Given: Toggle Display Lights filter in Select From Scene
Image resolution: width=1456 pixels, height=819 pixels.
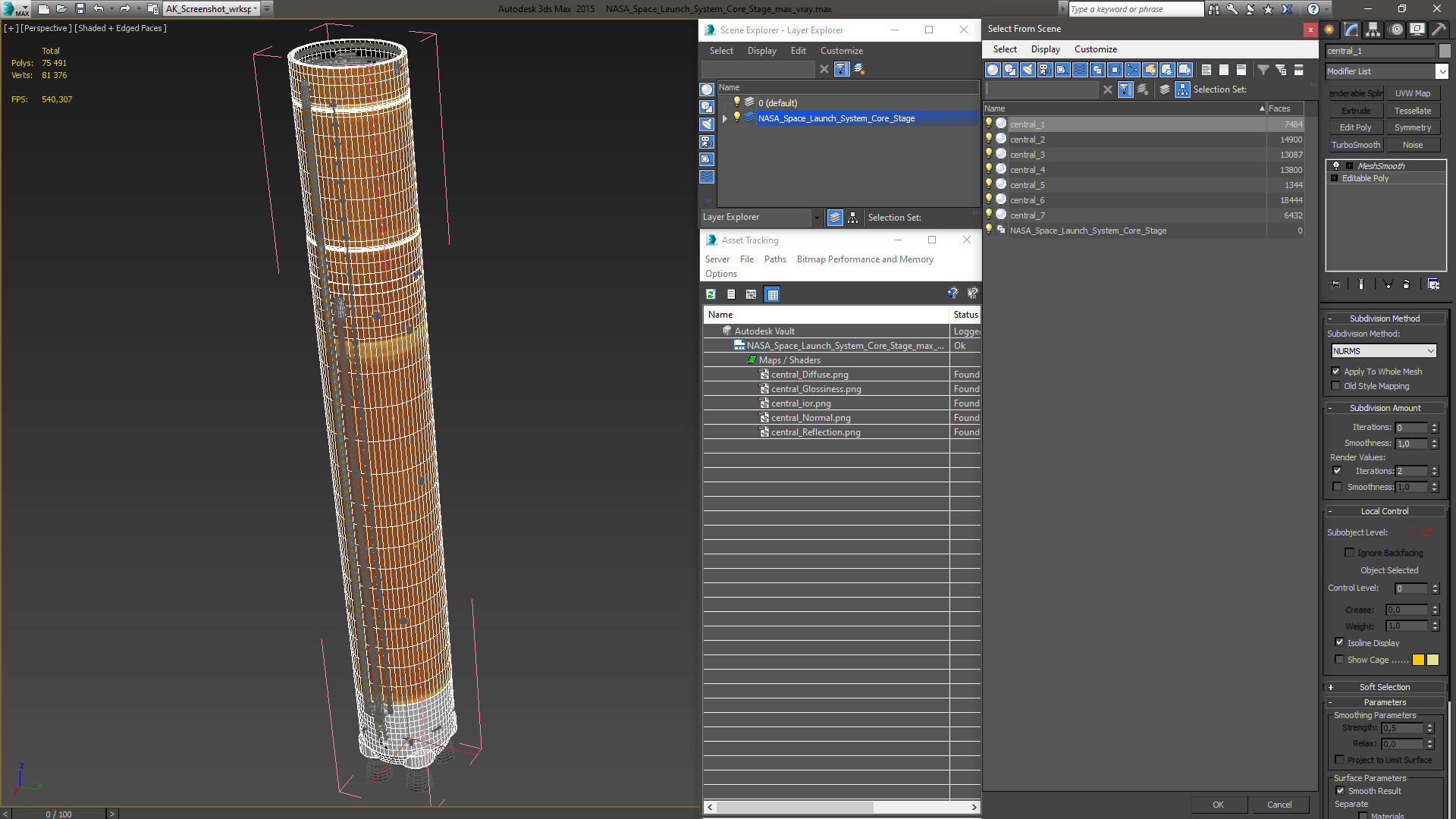Looking at the screenshot, I should click(1028, 70).
